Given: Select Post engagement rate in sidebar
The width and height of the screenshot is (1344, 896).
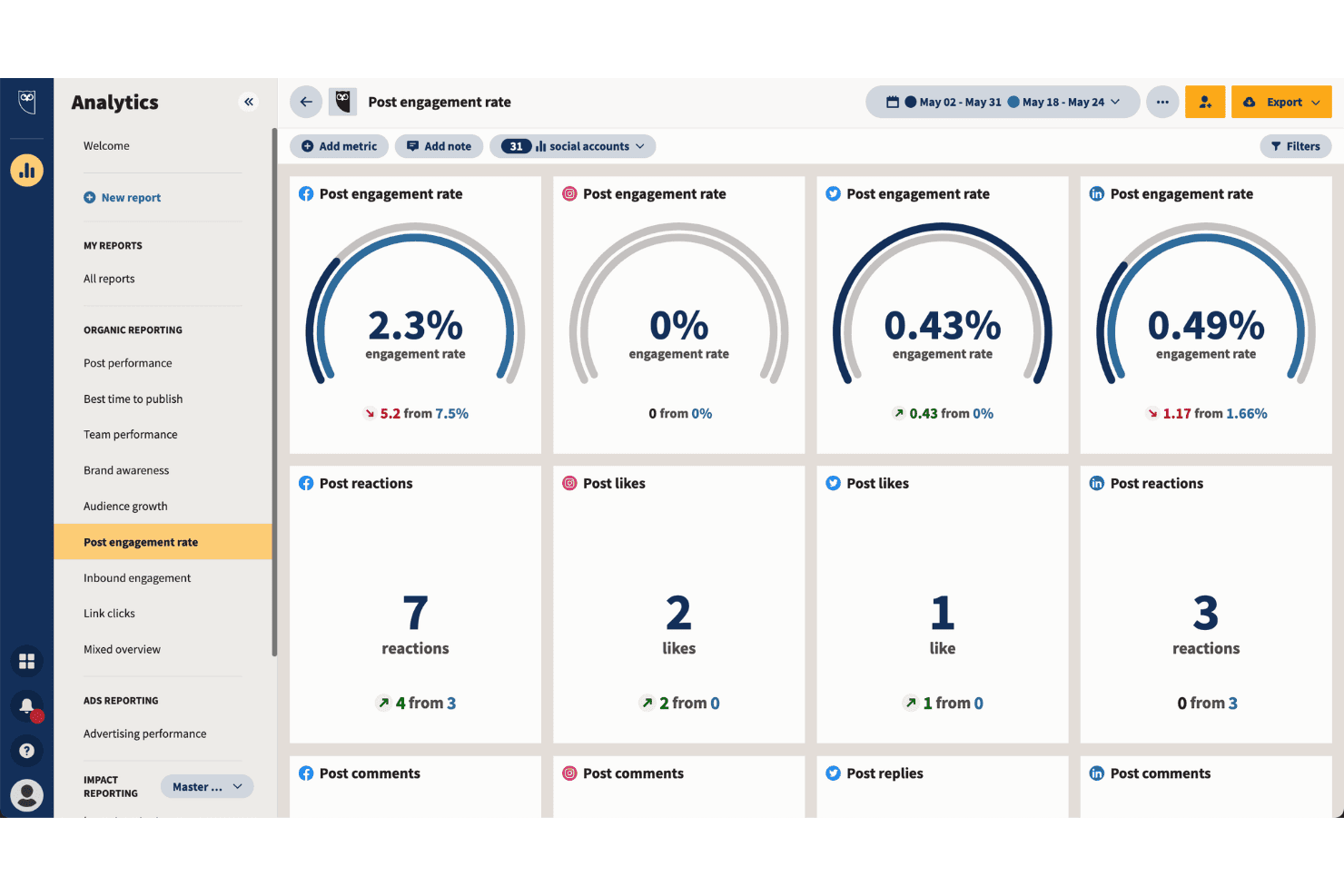Looking at the screenshot, I should point(163,542).
